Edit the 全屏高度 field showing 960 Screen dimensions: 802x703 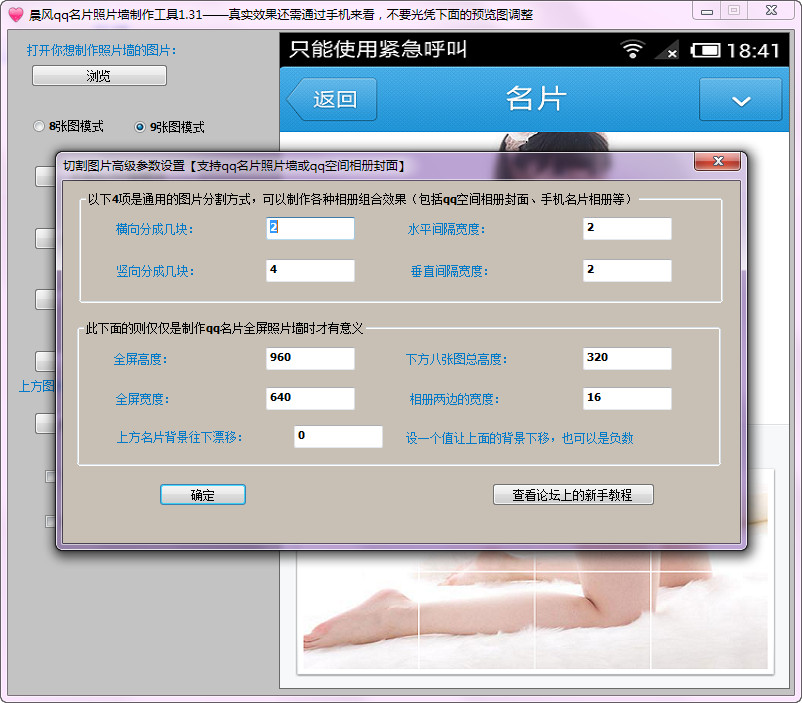(310, 358)
